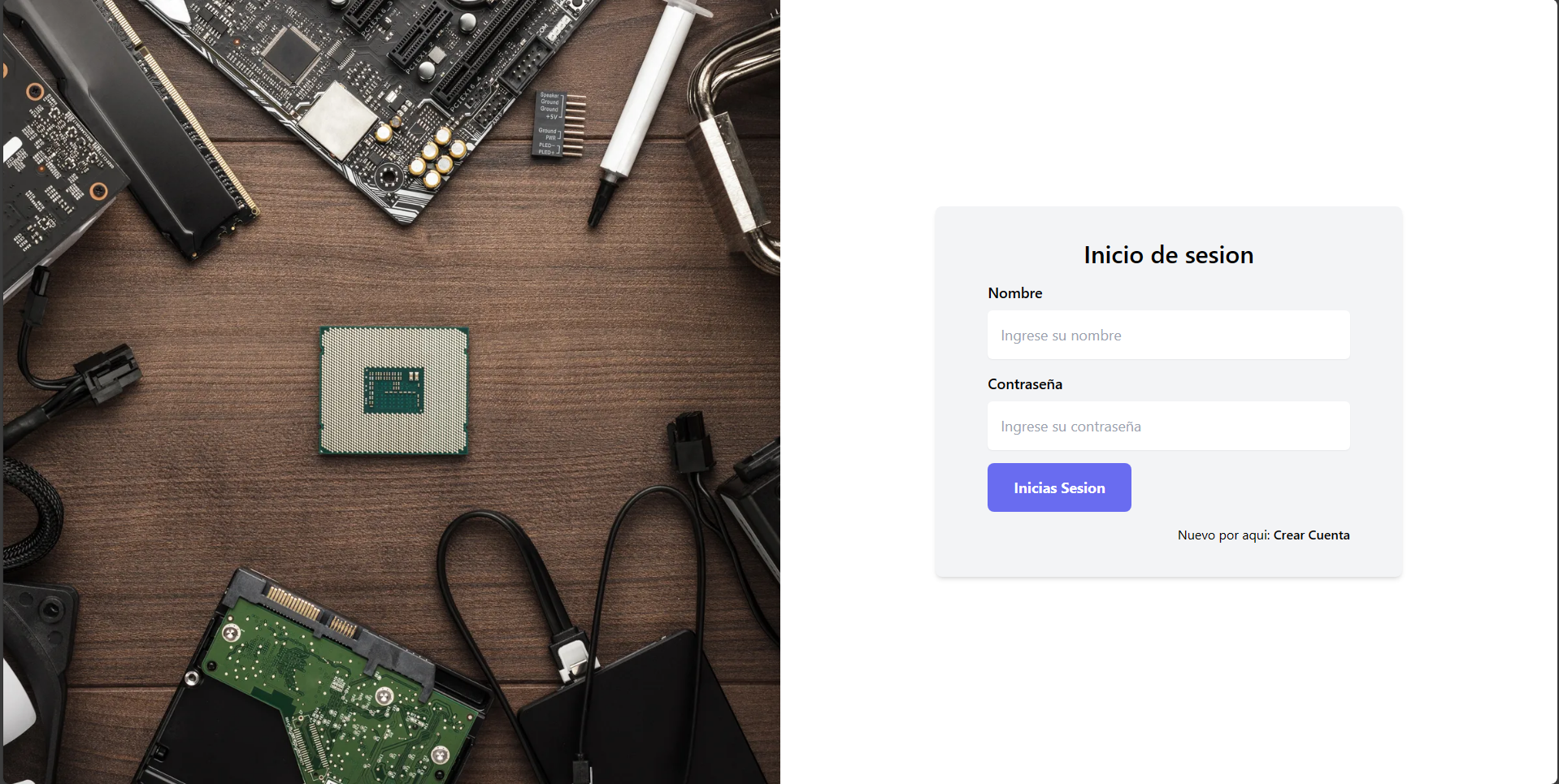Image resolution: width=1559 pixels, height=784 pixels.
Task: Click the 'Inicio de sesion' heading
Action: [1168, 255]
